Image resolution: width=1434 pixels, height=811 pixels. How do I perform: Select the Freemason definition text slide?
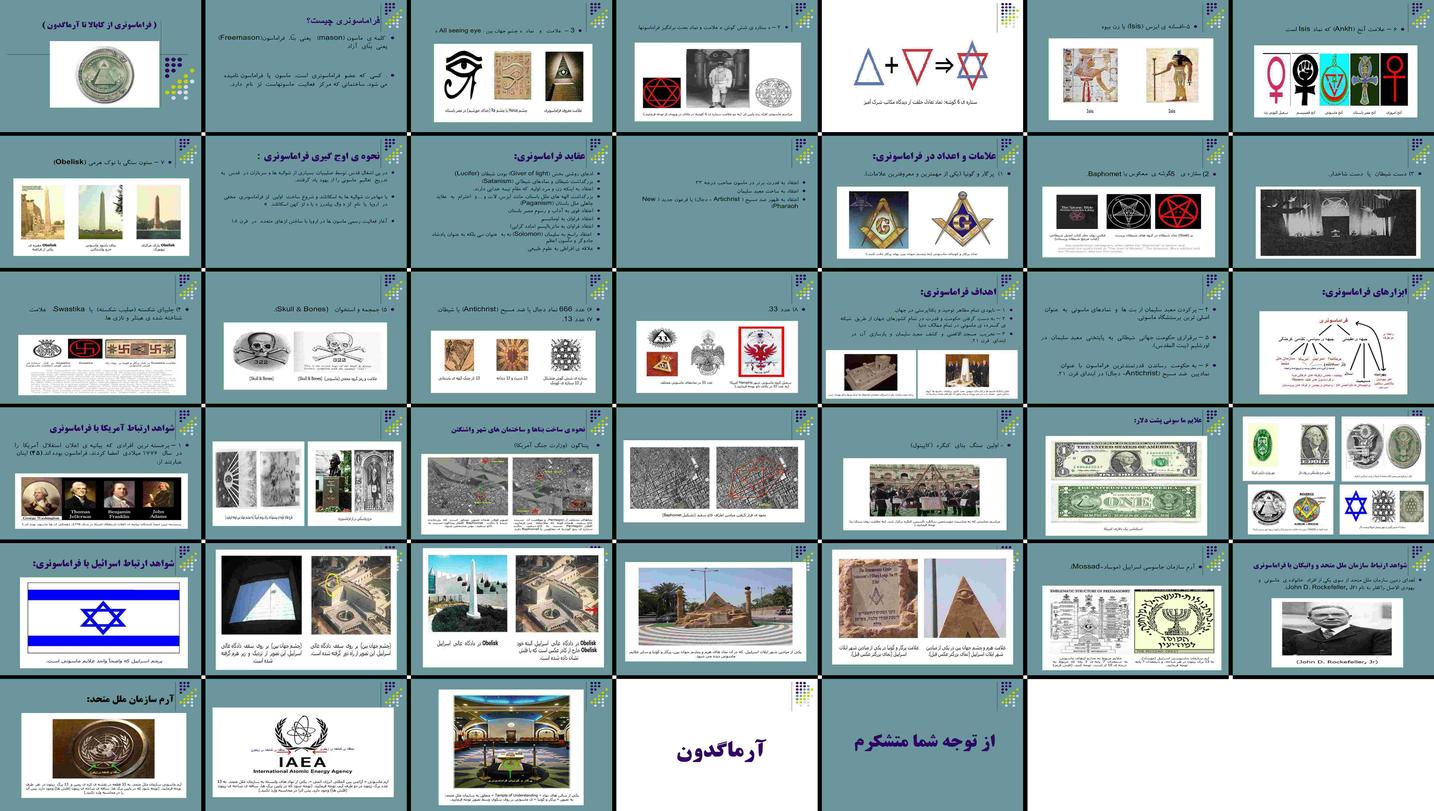(x=306, y=67)
